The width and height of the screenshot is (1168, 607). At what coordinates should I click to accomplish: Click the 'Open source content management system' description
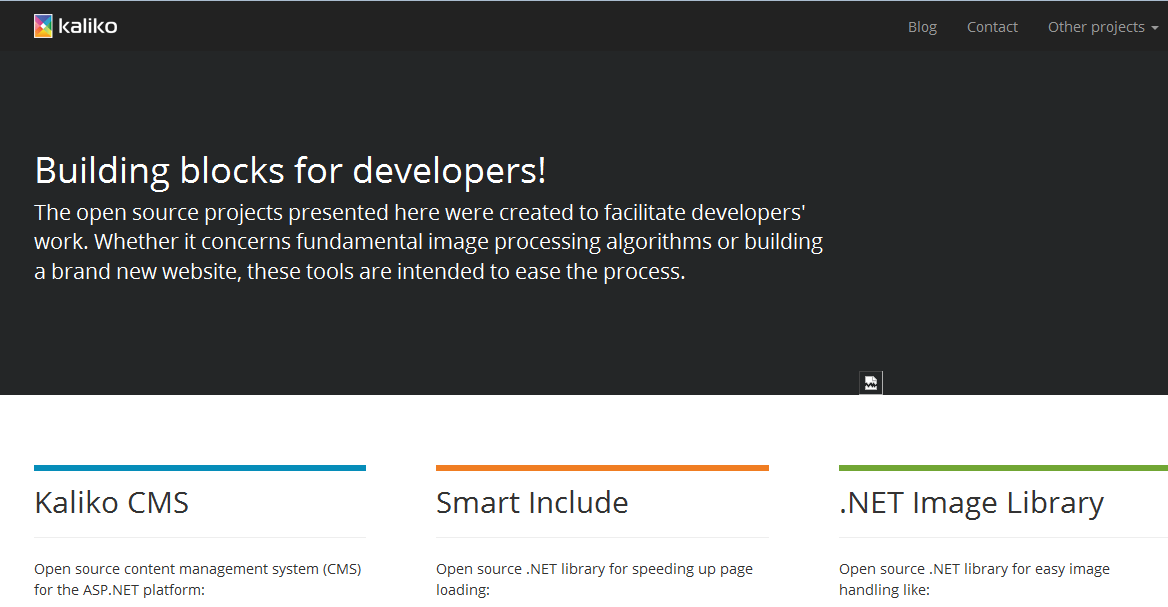[198, 579]
